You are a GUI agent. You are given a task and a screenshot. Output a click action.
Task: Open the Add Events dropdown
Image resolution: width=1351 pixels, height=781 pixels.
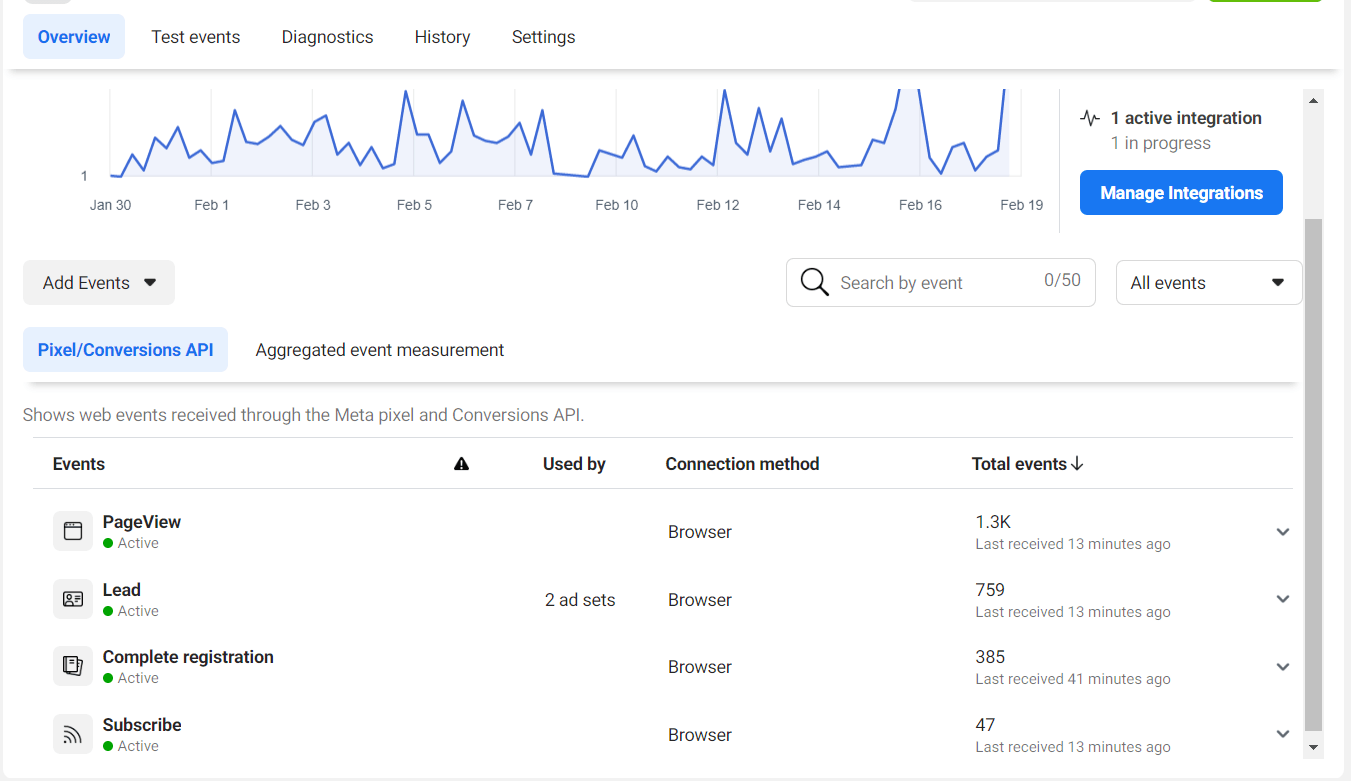tap(99, 283)
